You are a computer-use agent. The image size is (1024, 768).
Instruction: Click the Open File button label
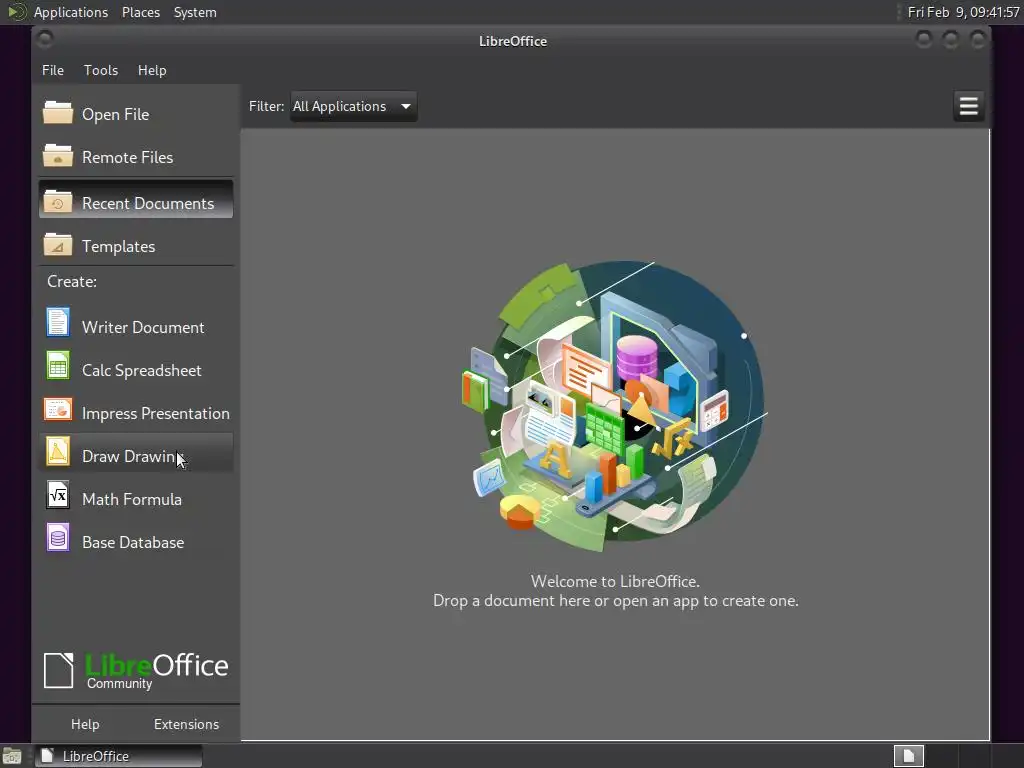(x=116, y=114)
